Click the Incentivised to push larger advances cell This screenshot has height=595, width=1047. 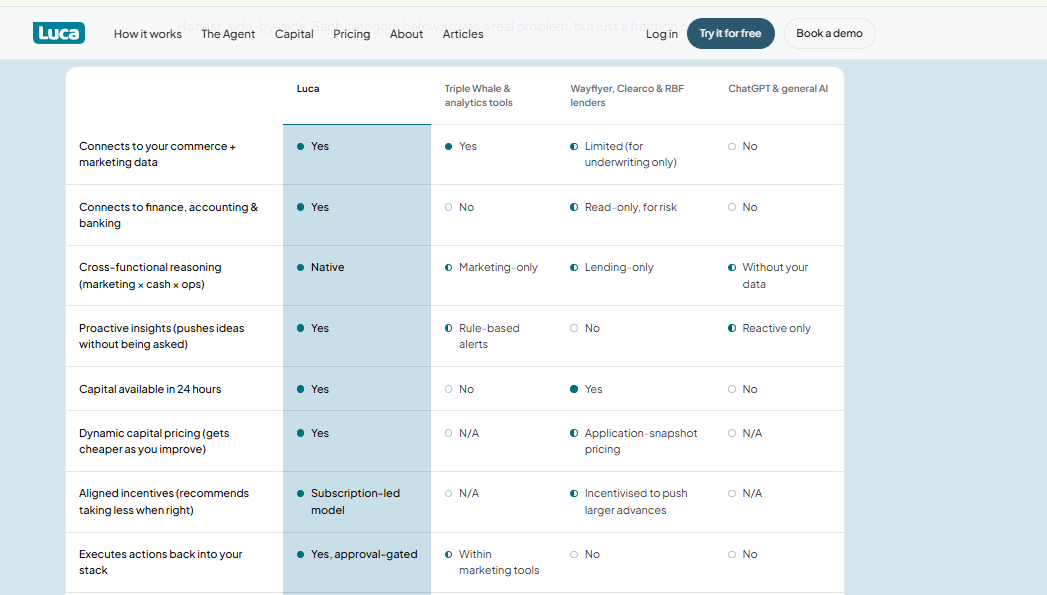[x=636, y=502]
